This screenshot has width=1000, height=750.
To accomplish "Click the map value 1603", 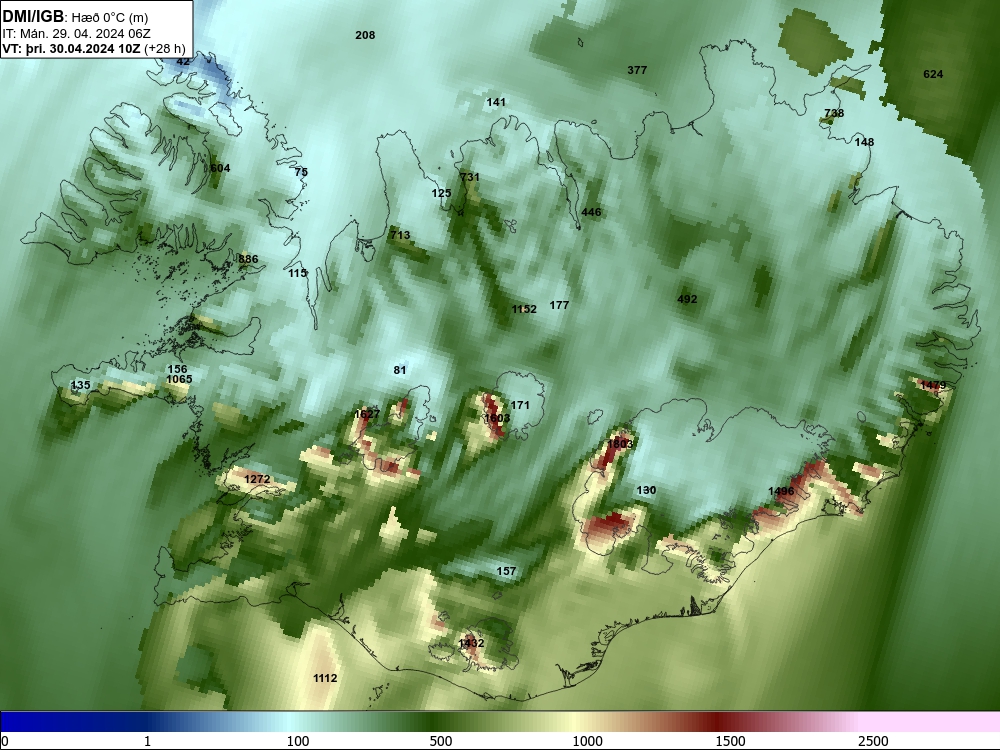I will (x=497, y=418).
